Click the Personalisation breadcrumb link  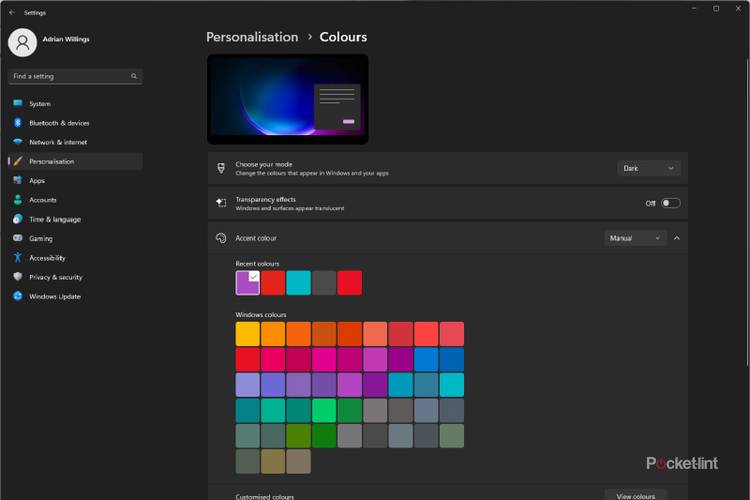click(252, 37)
